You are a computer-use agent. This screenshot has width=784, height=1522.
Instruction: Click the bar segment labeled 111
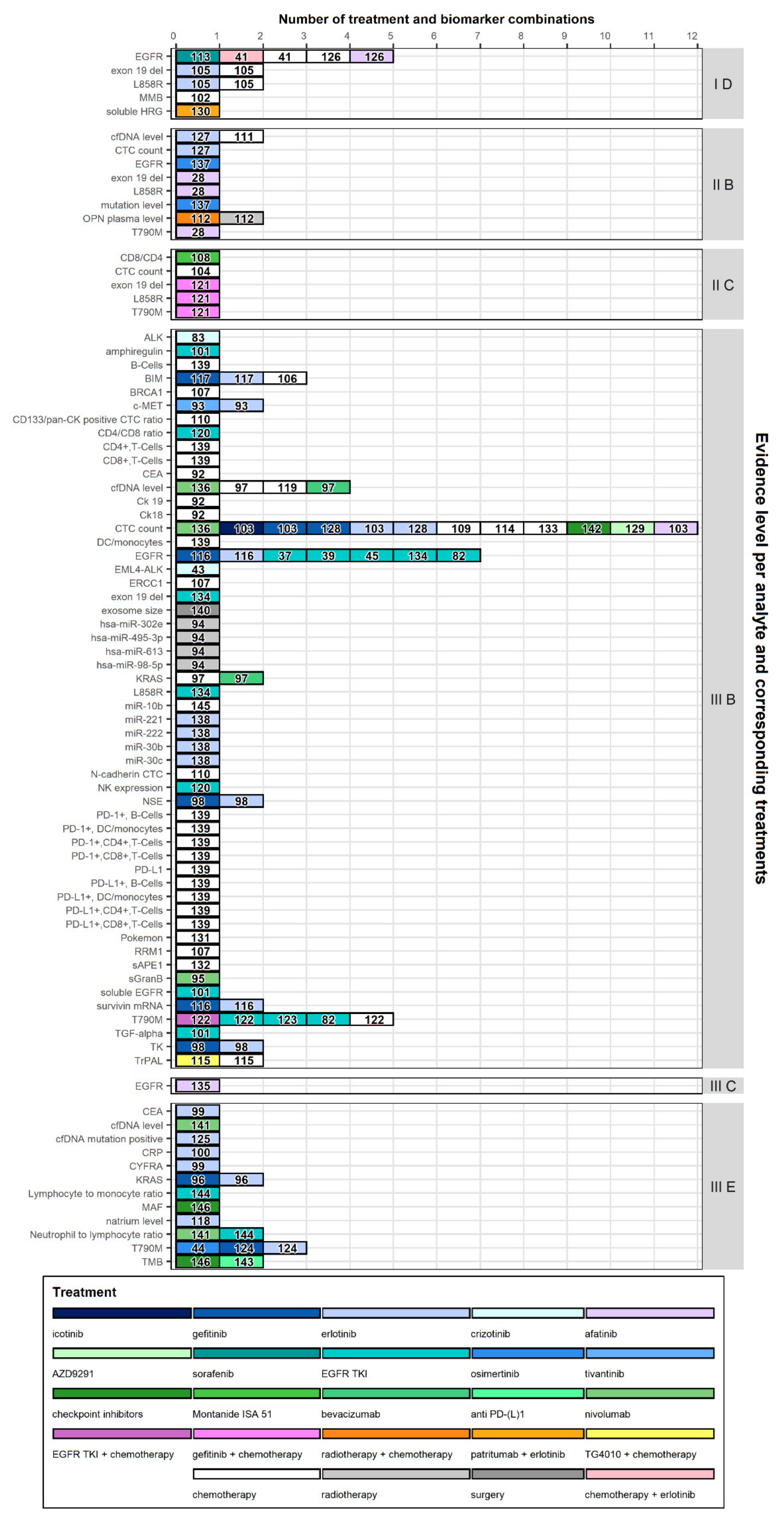click(241, 136)
